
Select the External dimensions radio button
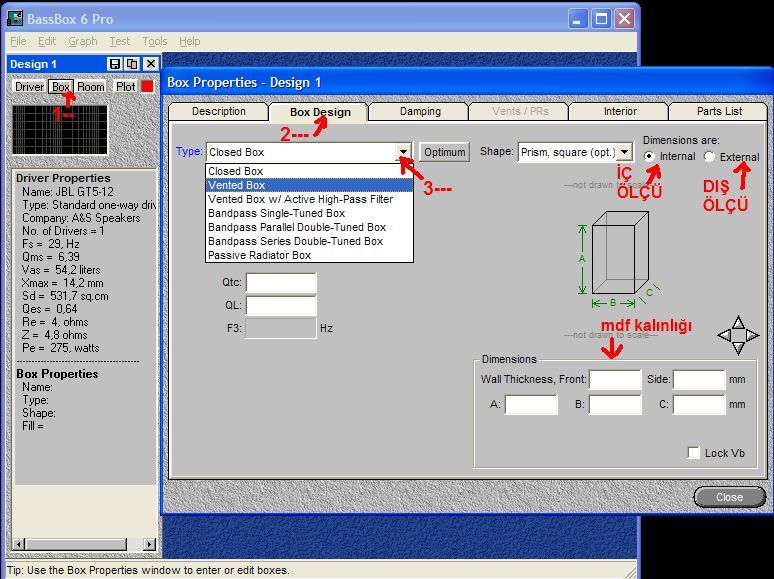pyautogui.click(x=710, y=157)
